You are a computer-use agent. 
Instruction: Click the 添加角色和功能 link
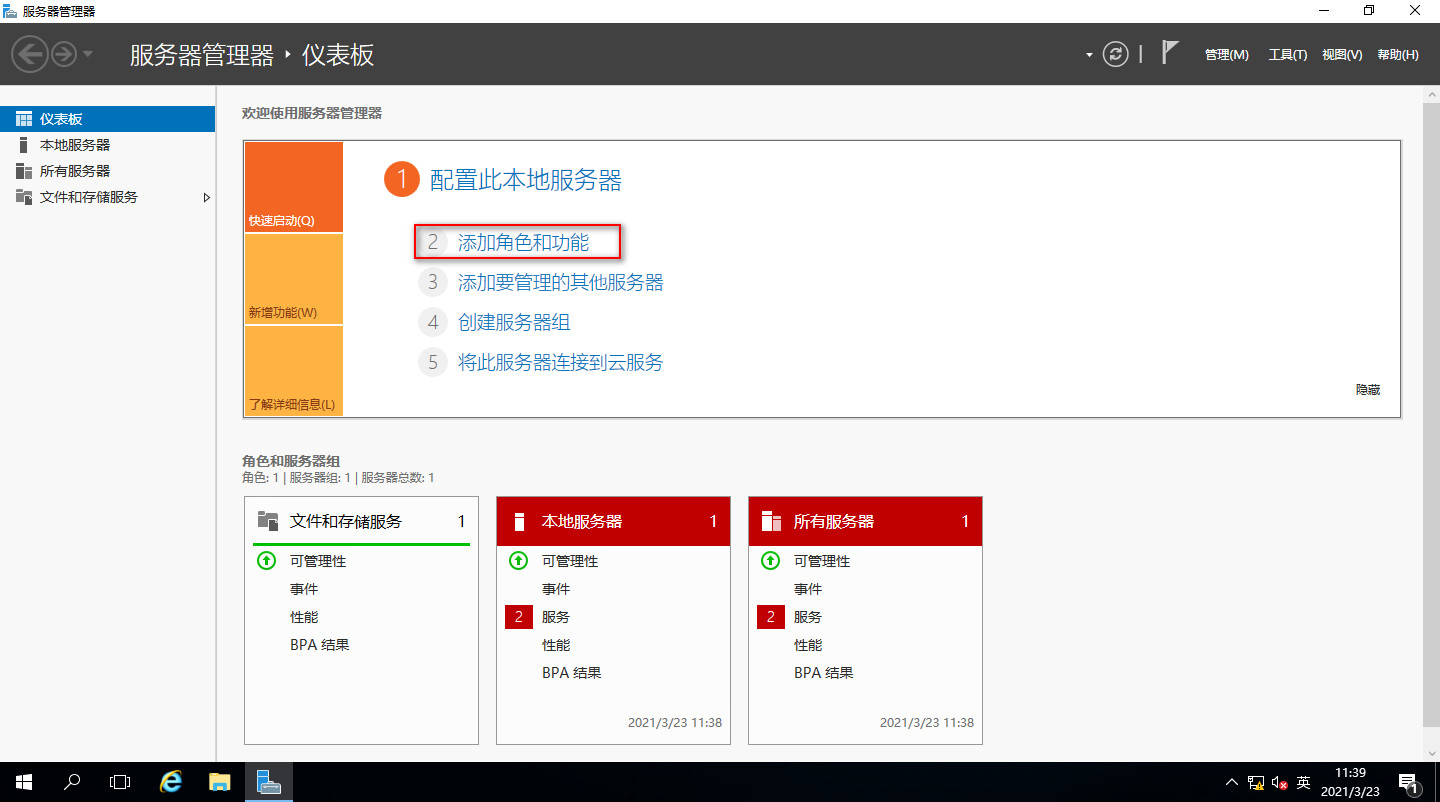(x=523, y=242)
